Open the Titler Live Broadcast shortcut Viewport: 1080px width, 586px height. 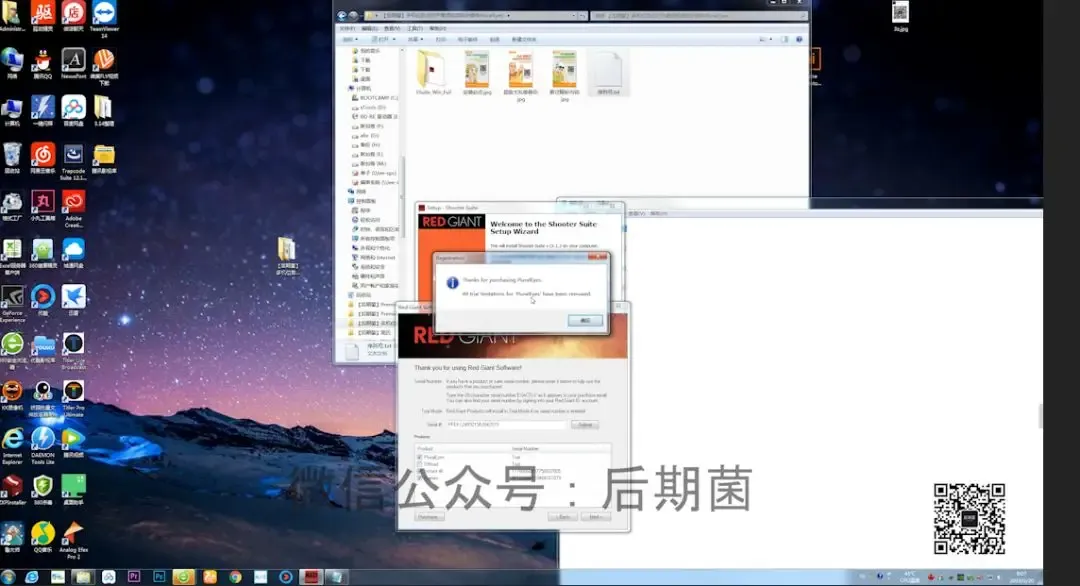(73, 351)
